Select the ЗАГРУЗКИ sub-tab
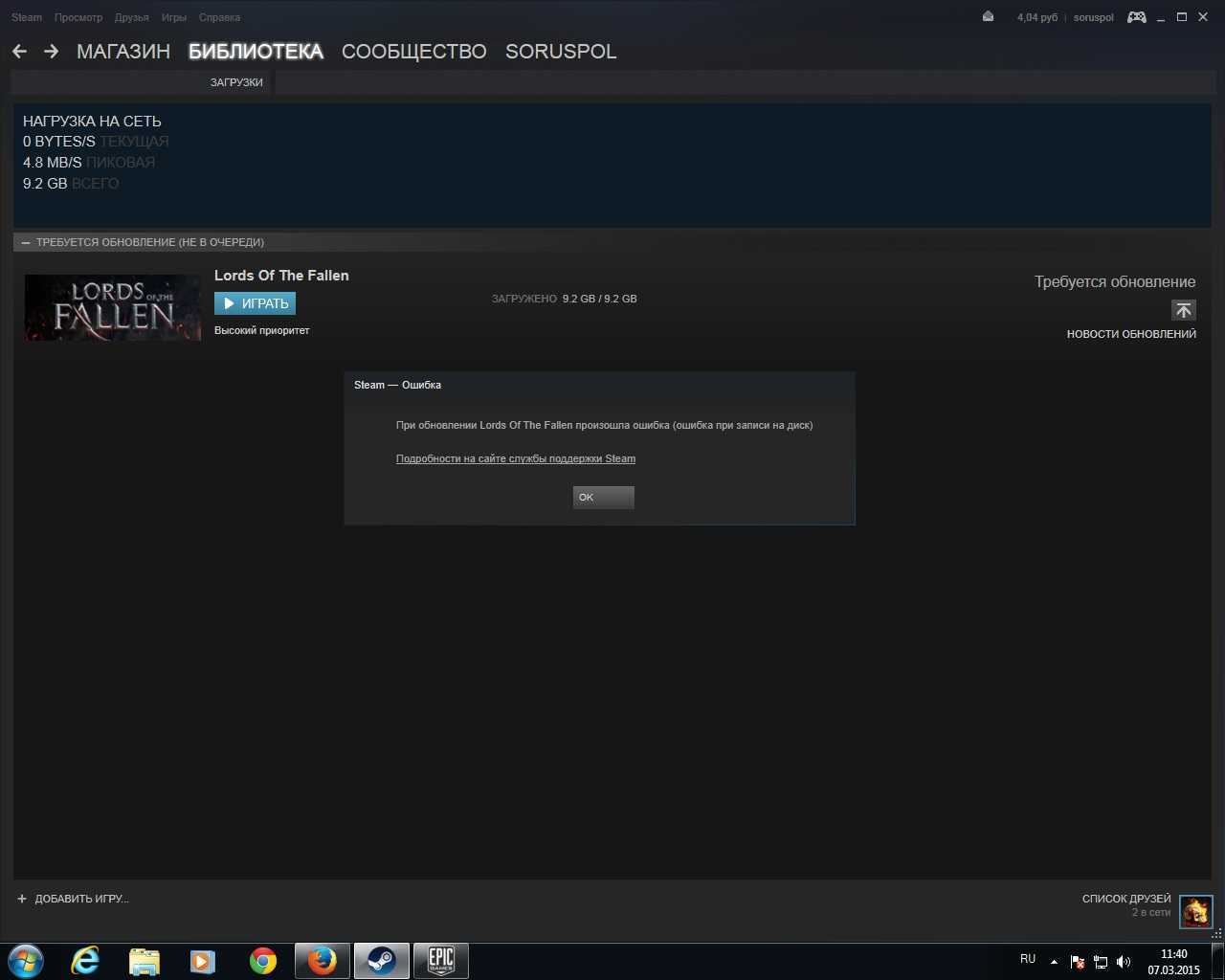1225x980 pixels. tap(236, 82)
